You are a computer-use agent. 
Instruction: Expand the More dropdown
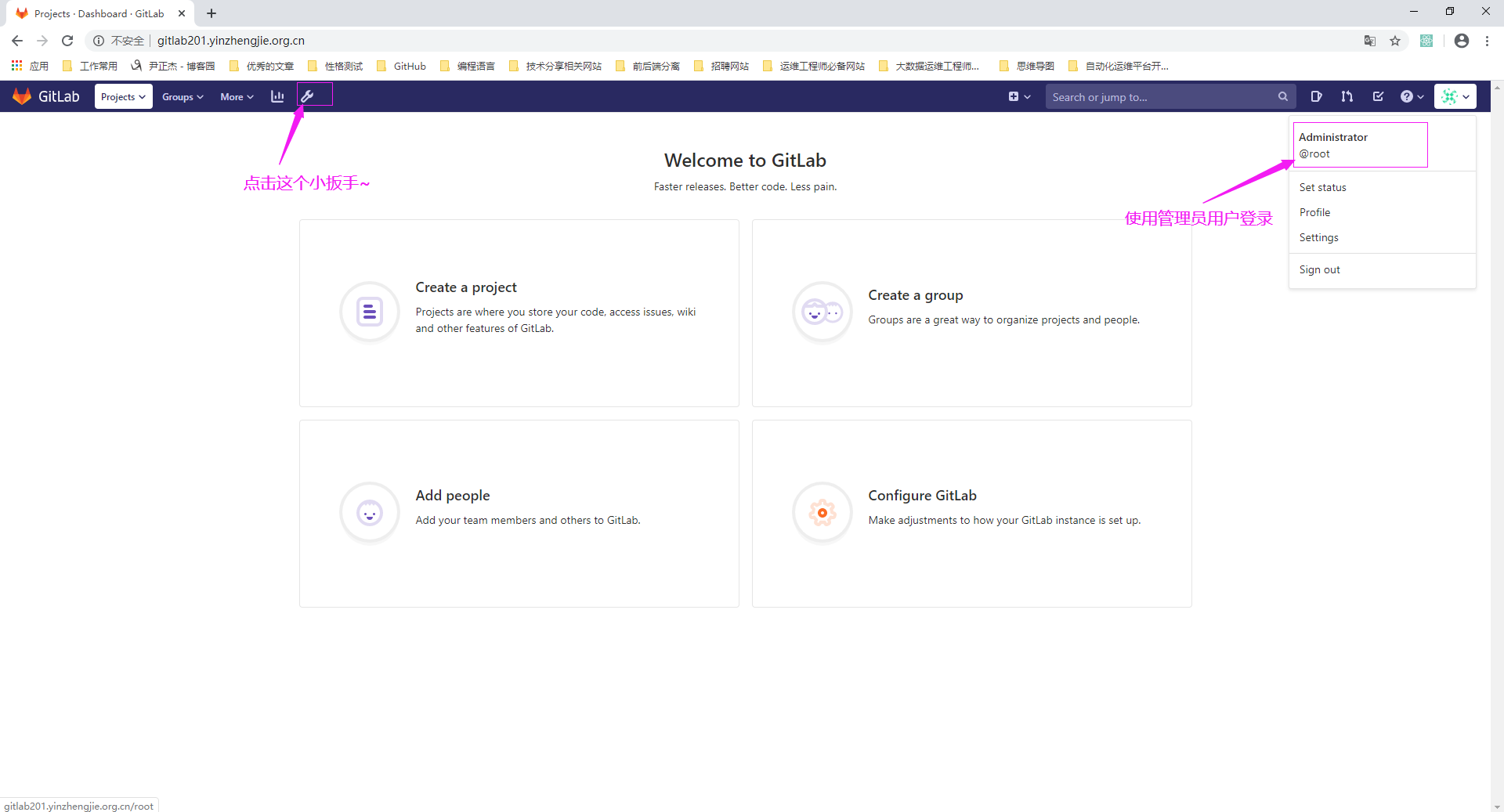click(x=237, y=97)
